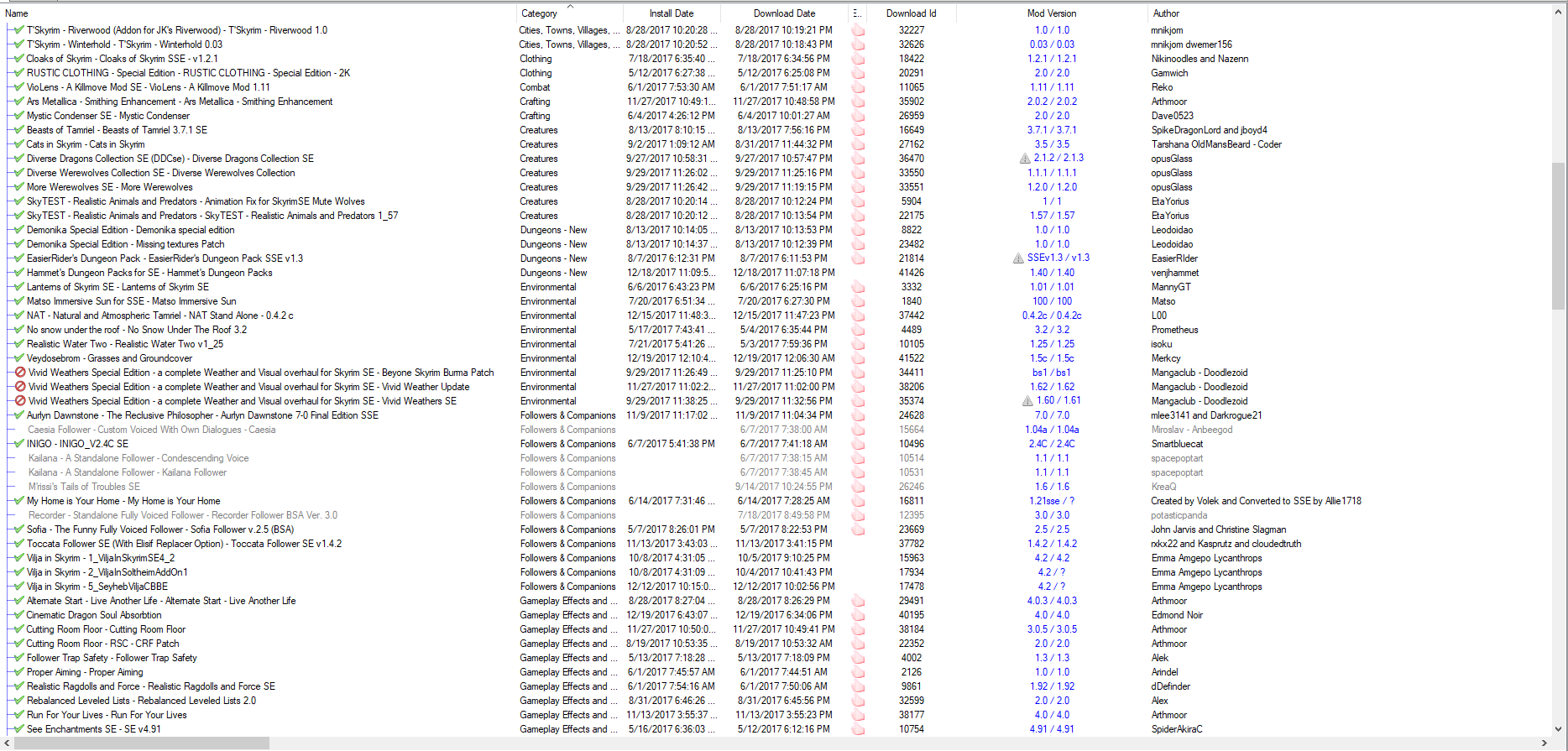The width and height of the screenshot is (1568, 751).
Task: Click endorsement thumb icon for T'Skyrim - Riverwood
Action: point(858,30)
